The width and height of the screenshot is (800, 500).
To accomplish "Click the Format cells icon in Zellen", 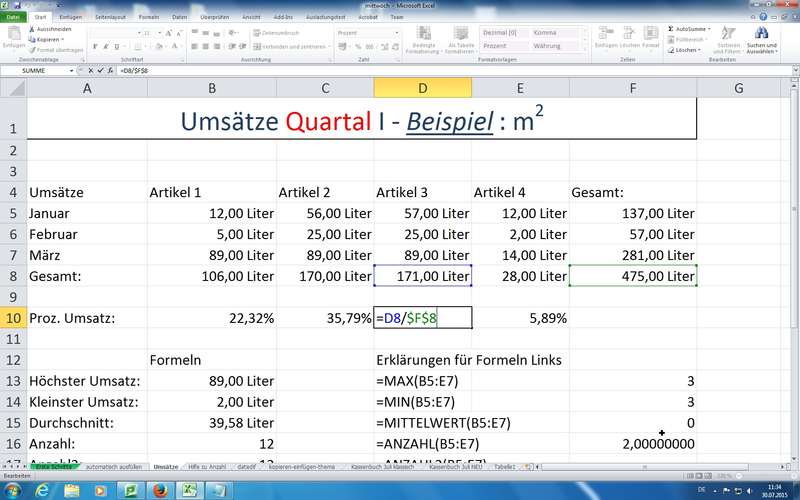I will coord(651,34).
